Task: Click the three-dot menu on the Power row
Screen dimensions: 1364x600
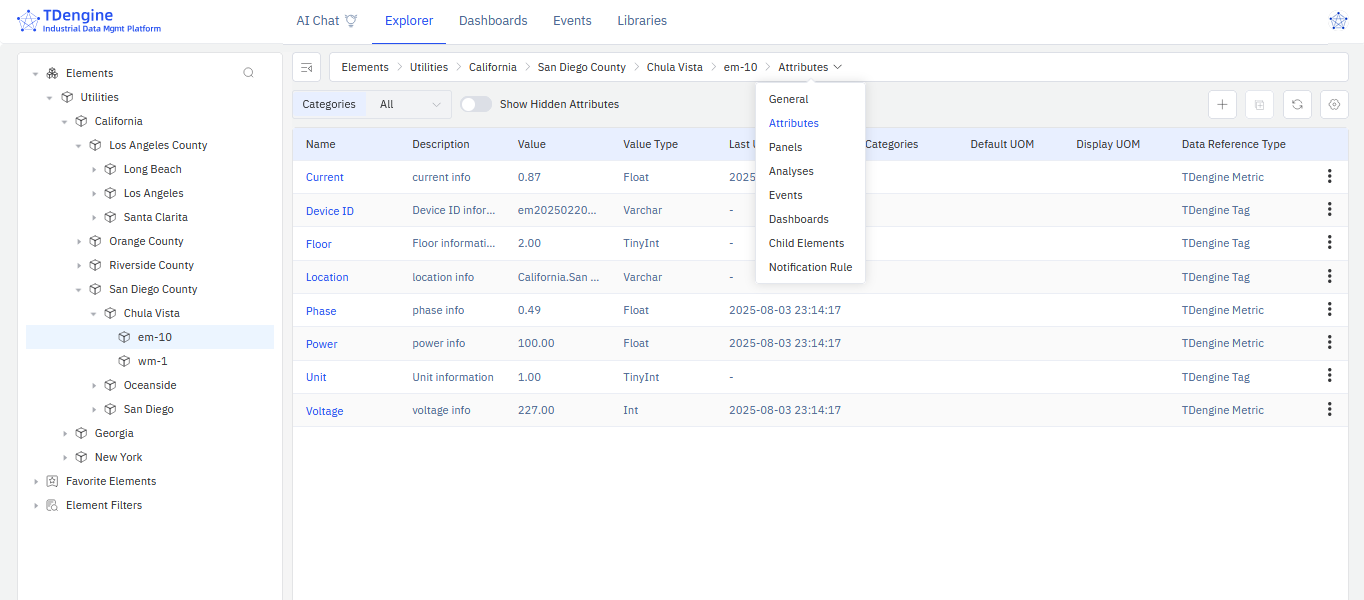Action: click(x=1329, y=342)
